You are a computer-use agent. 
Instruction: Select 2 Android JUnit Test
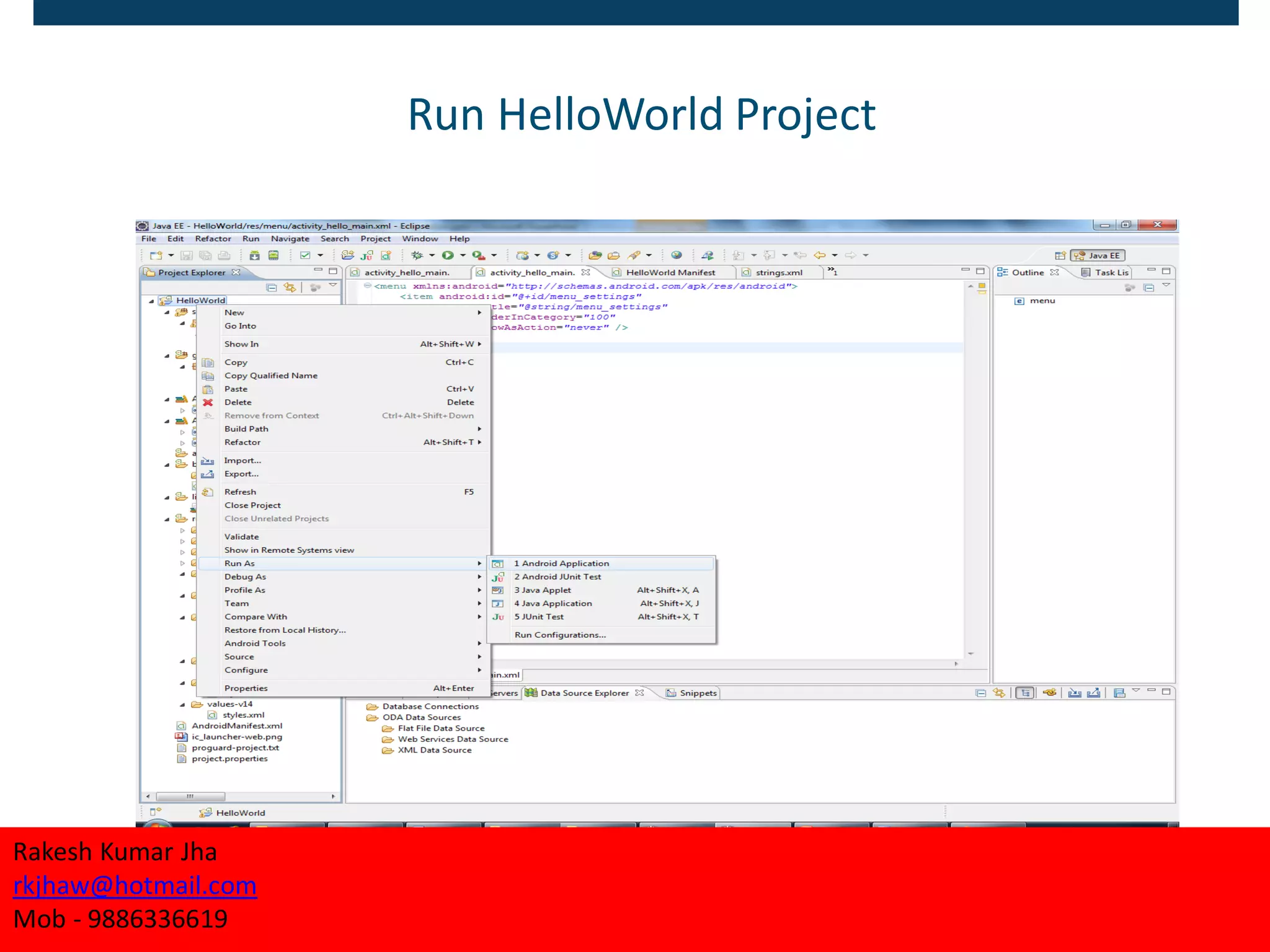(602, 577)
